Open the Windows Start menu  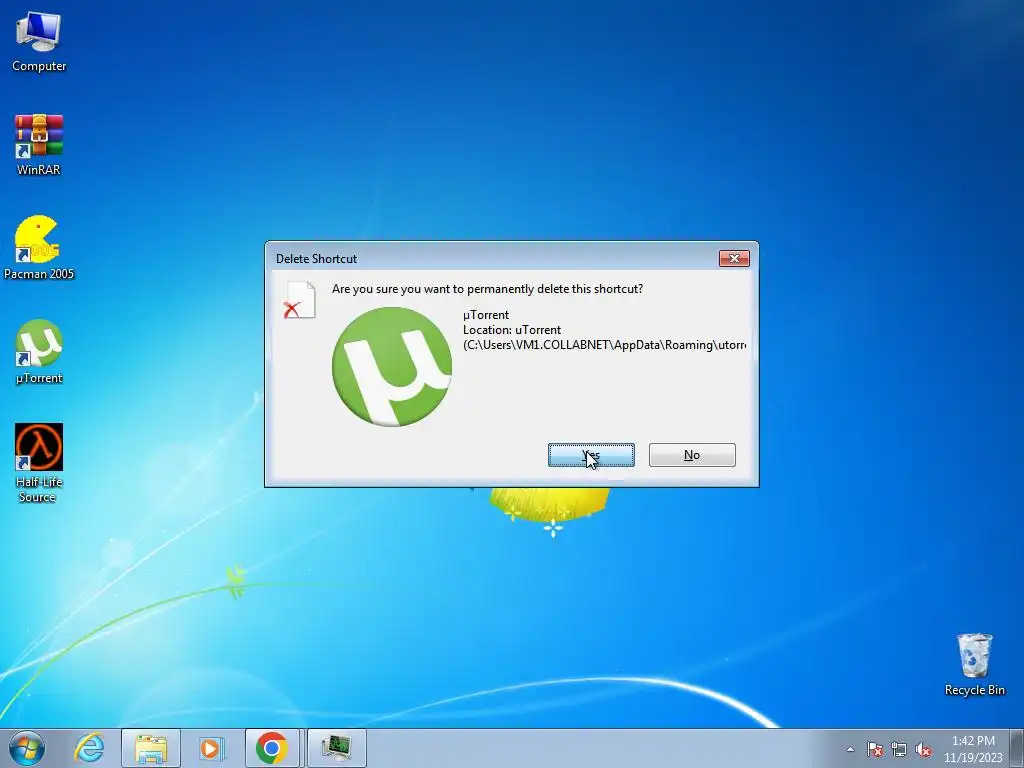point(27,748)
